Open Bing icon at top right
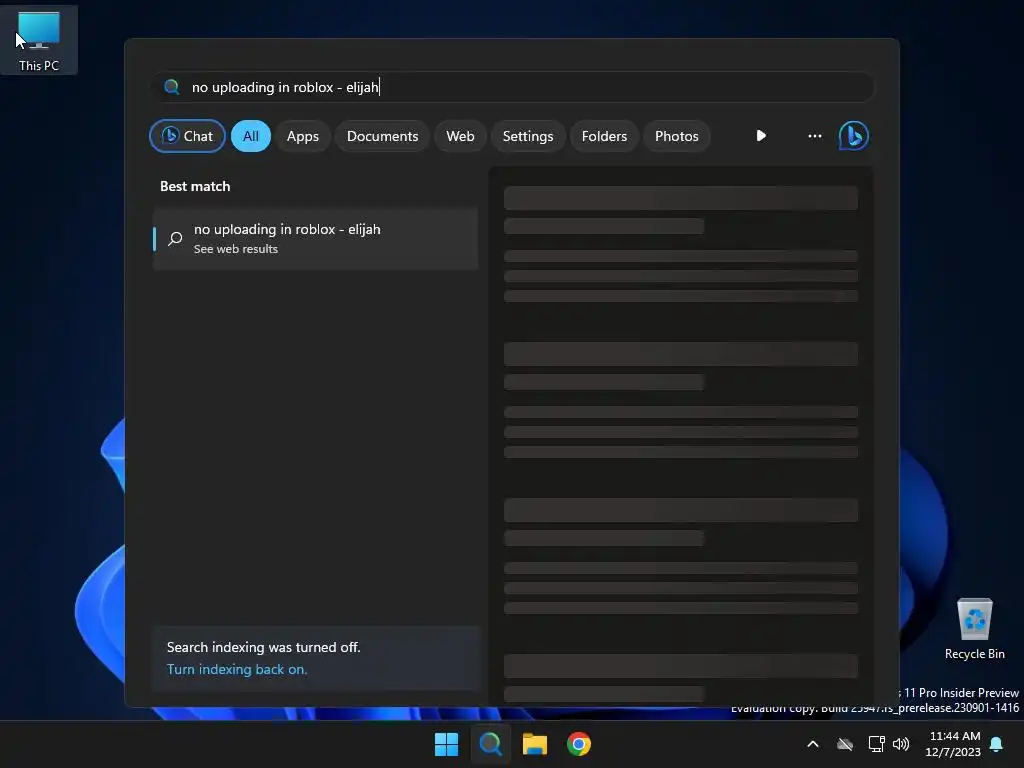Screen dimensions: 1024x768 point(854,136)
